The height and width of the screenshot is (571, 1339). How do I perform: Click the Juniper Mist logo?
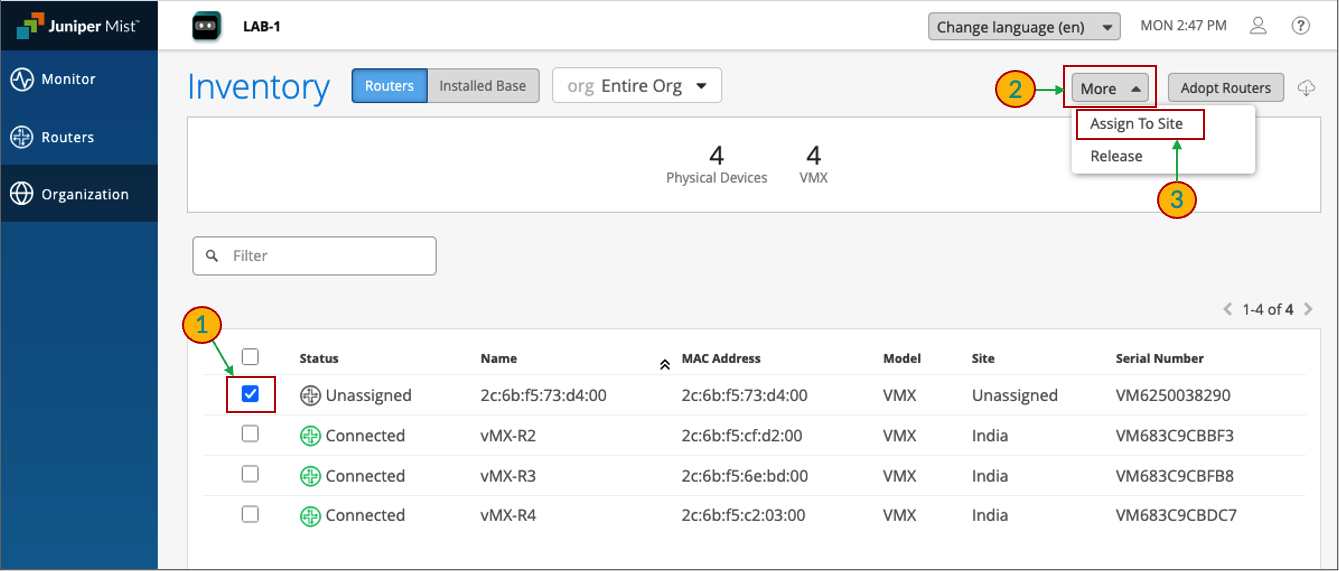pos(78,27)
